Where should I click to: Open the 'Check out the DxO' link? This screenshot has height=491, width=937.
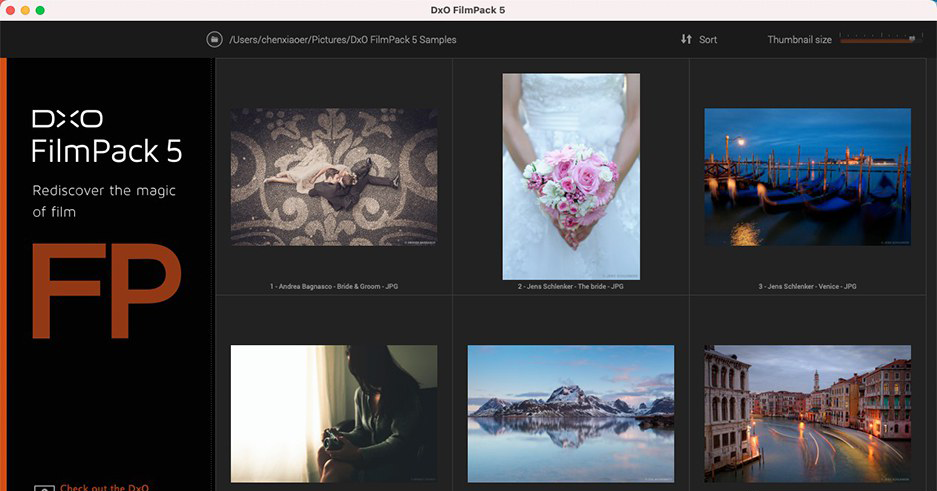click(x=104, y=487)
